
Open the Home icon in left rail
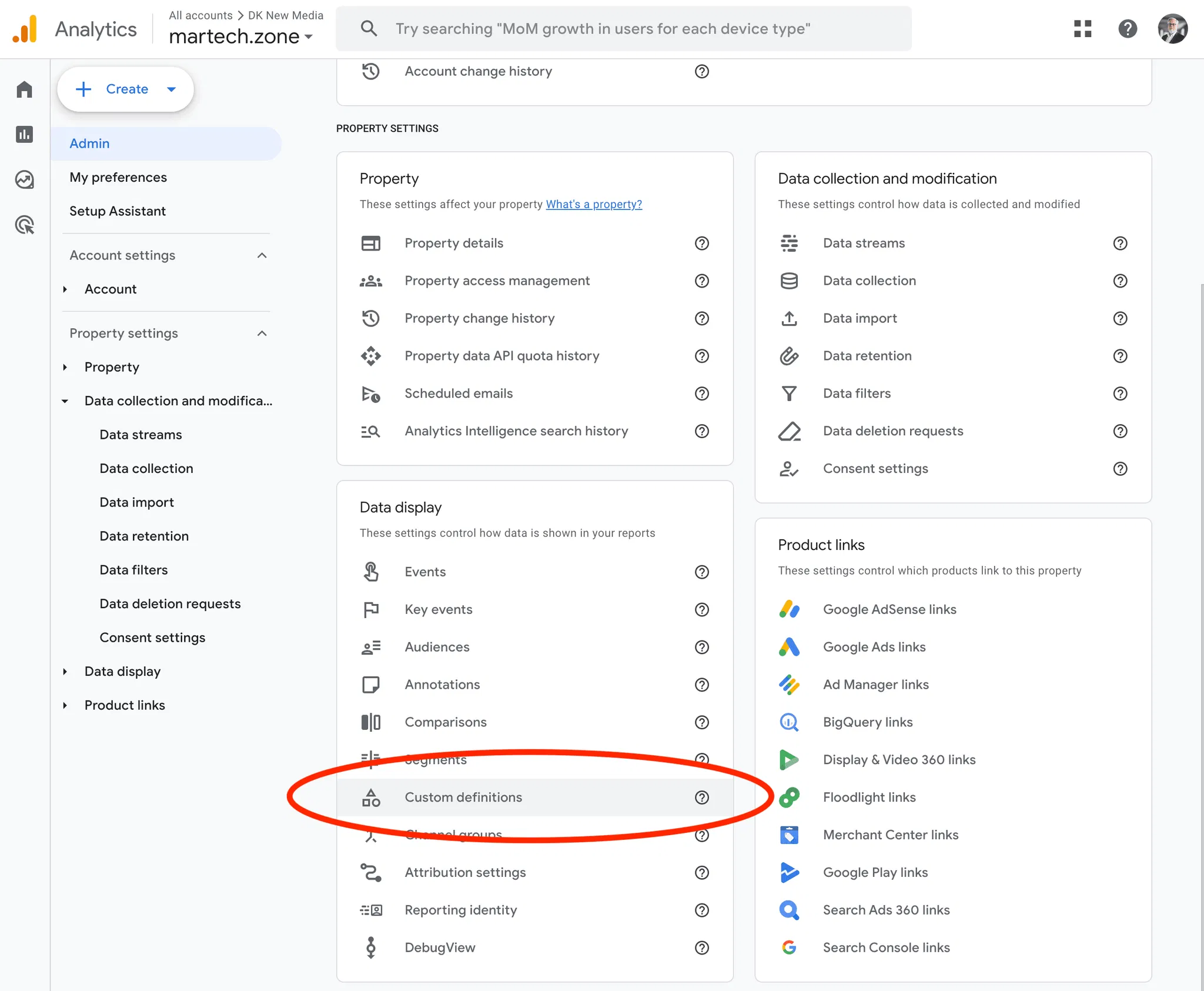click(x=24, y=89)
